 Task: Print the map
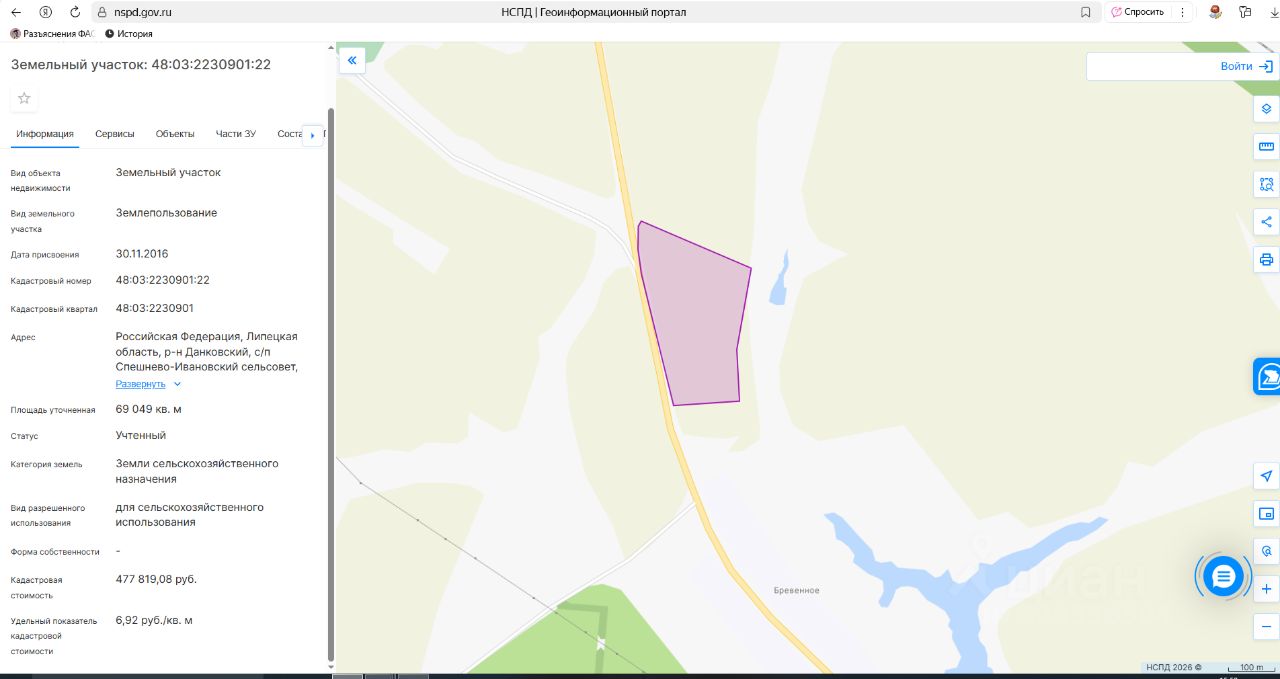[x=1266, y=260]
